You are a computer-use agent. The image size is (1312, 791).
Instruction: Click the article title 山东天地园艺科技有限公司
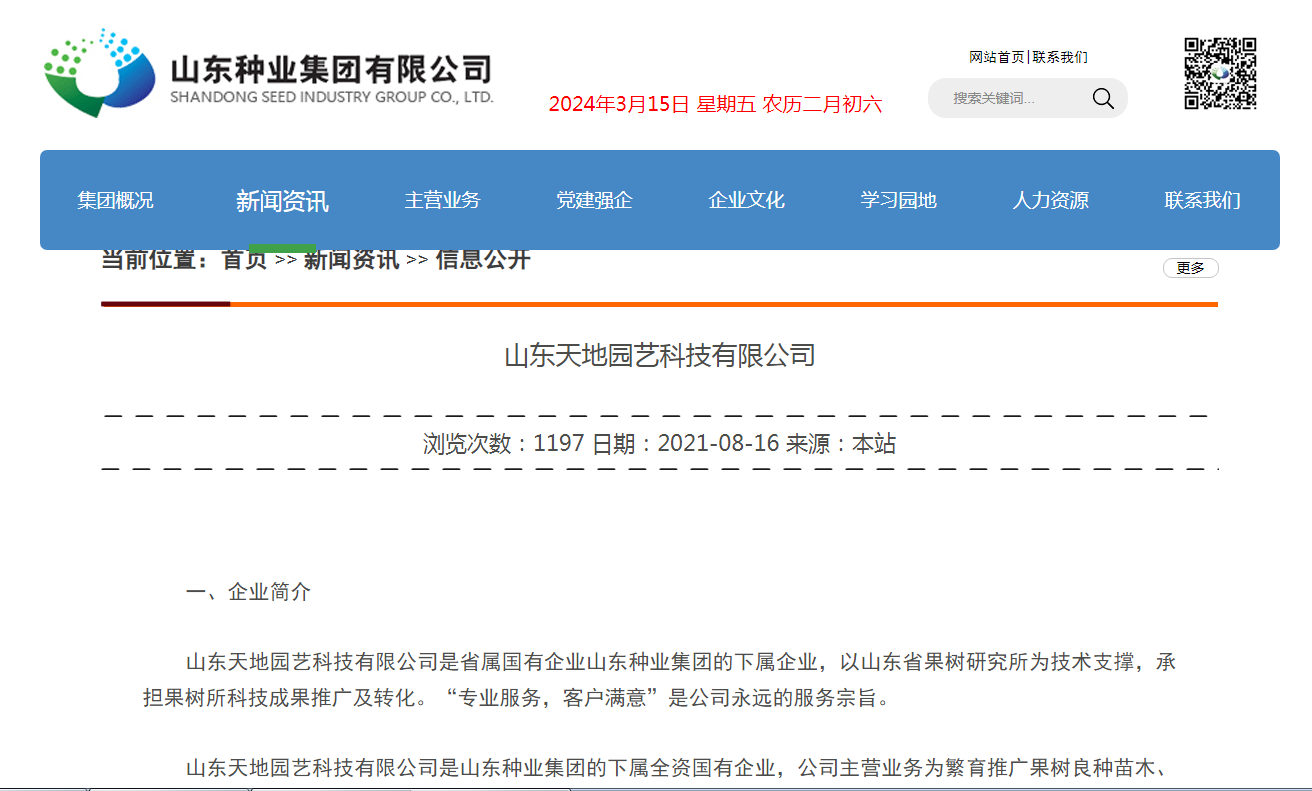[x=660, y=355]
